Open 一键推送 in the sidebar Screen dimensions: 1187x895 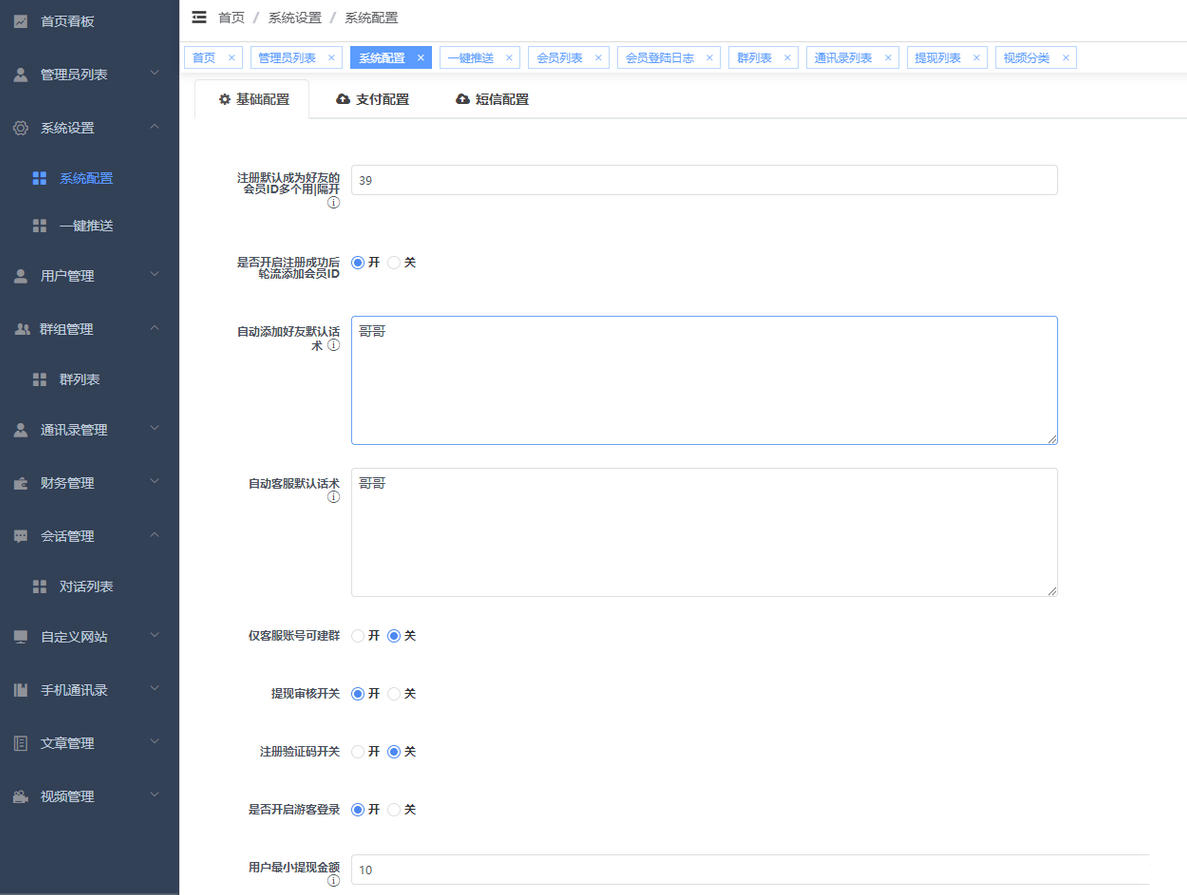(x=86, y=226)
